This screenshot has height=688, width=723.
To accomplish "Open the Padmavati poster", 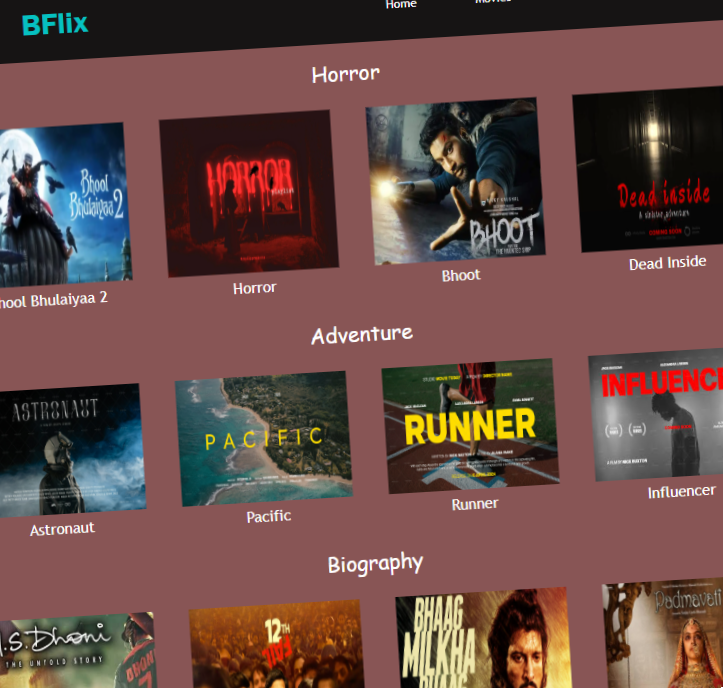I will 664,632.
